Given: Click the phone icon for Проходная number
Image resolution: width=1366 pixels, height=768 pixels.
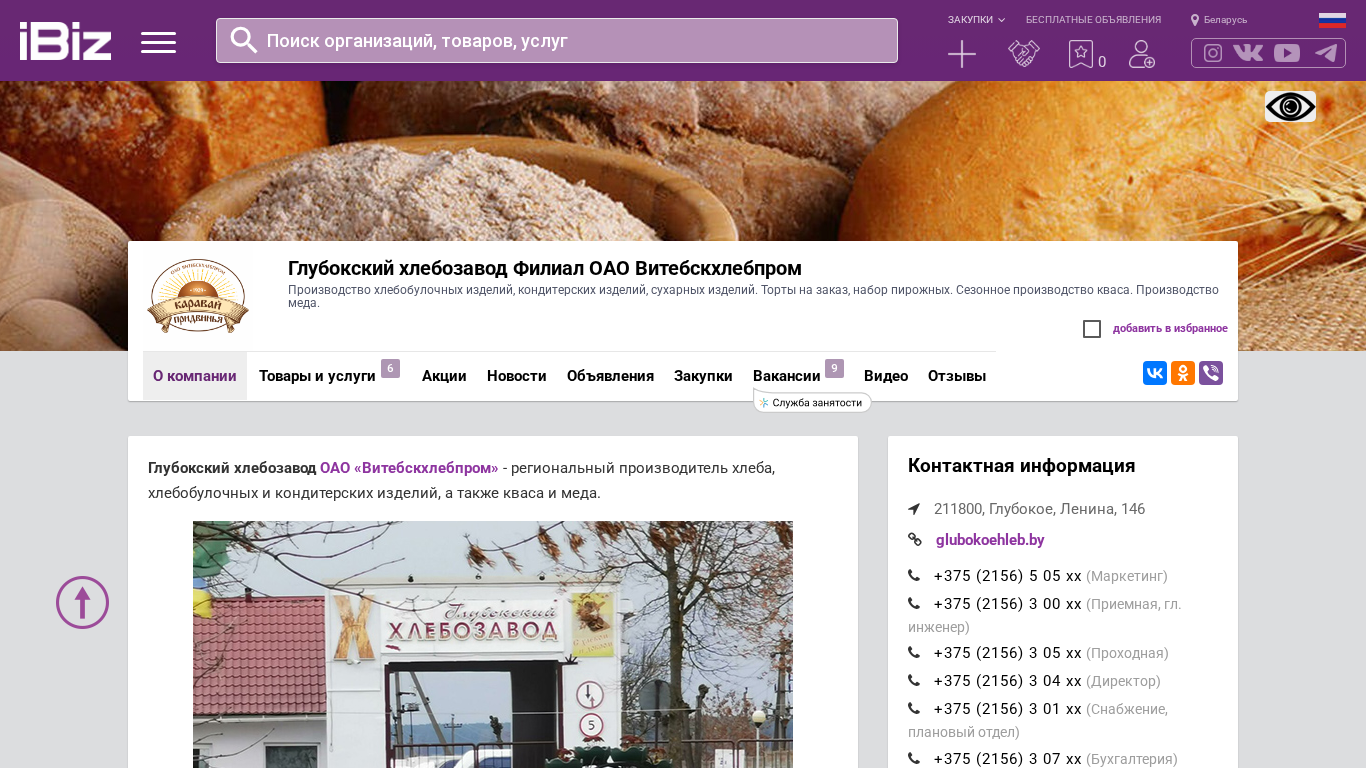Looking at the screenshot, I should [914, 653].
